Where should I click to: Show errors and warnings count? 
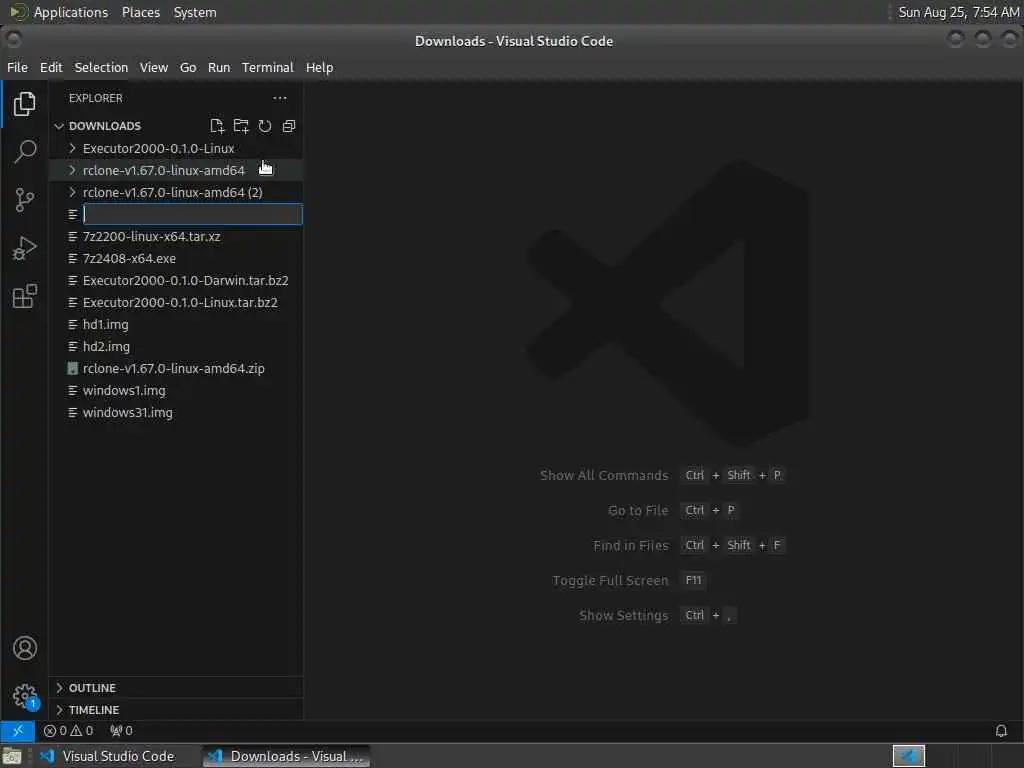[x=69, y=730]
